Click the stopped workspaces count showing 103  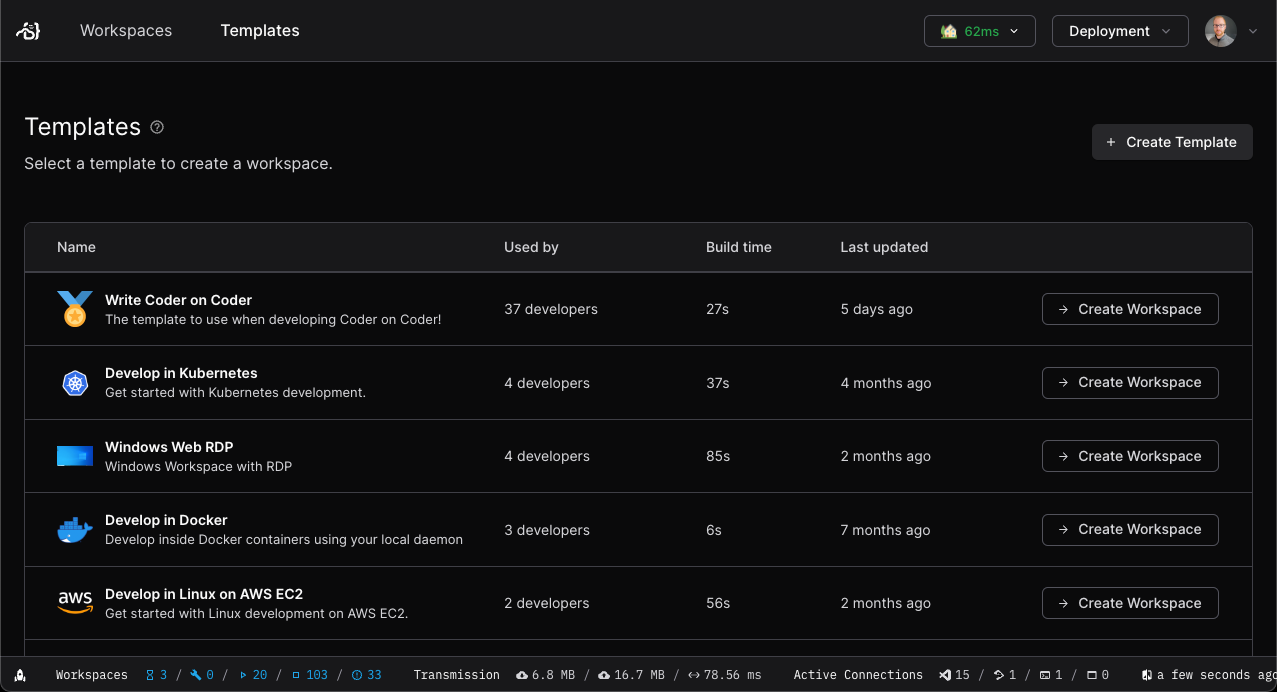(x=310, y=675)
